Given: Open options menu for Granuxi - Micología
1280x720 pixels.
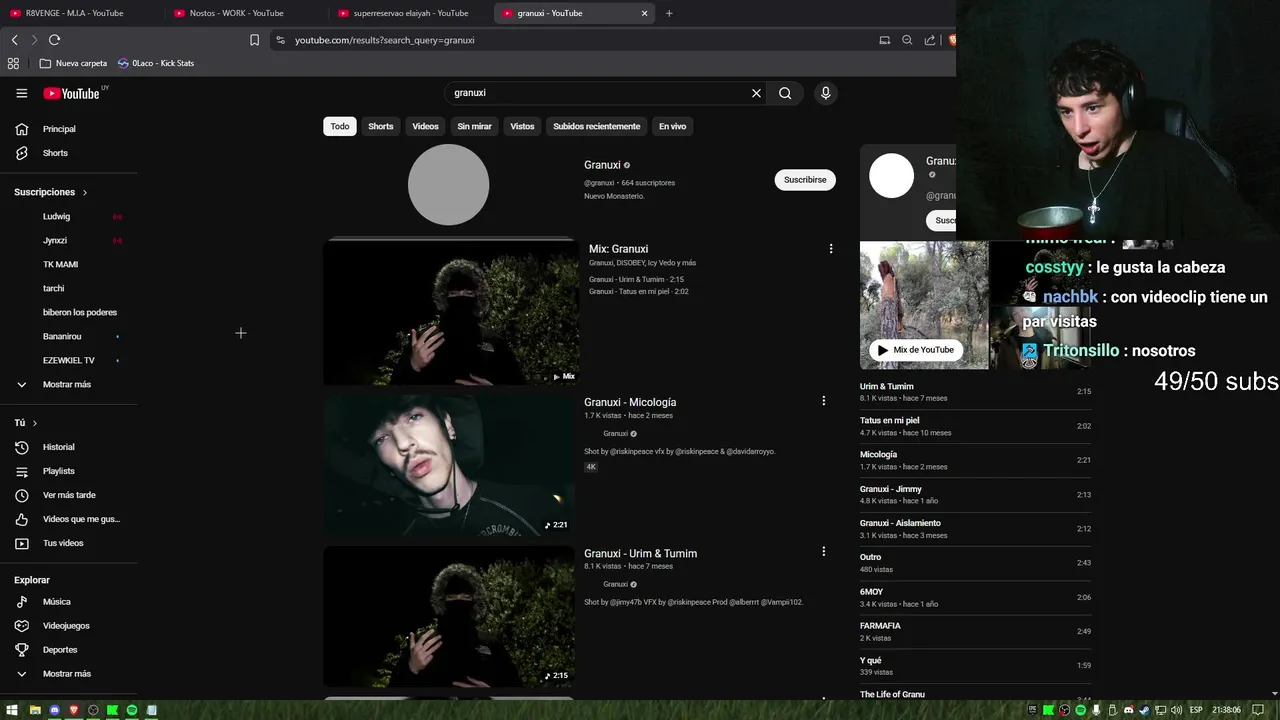Looking at the screenshot, I should click(x=823, y=401).
